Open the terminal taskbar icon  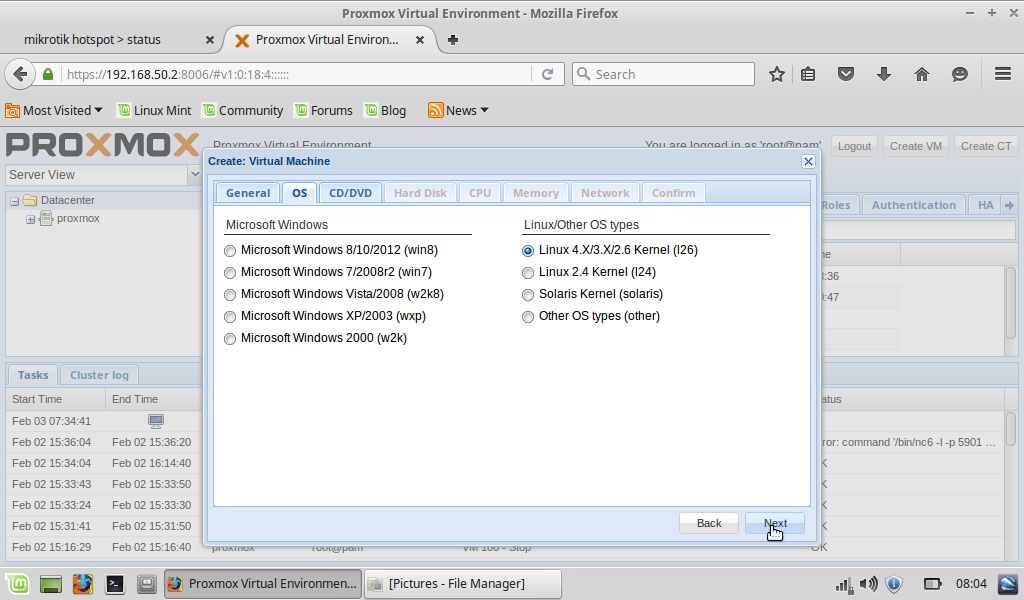pyautogui.click(x=115, y=584)
